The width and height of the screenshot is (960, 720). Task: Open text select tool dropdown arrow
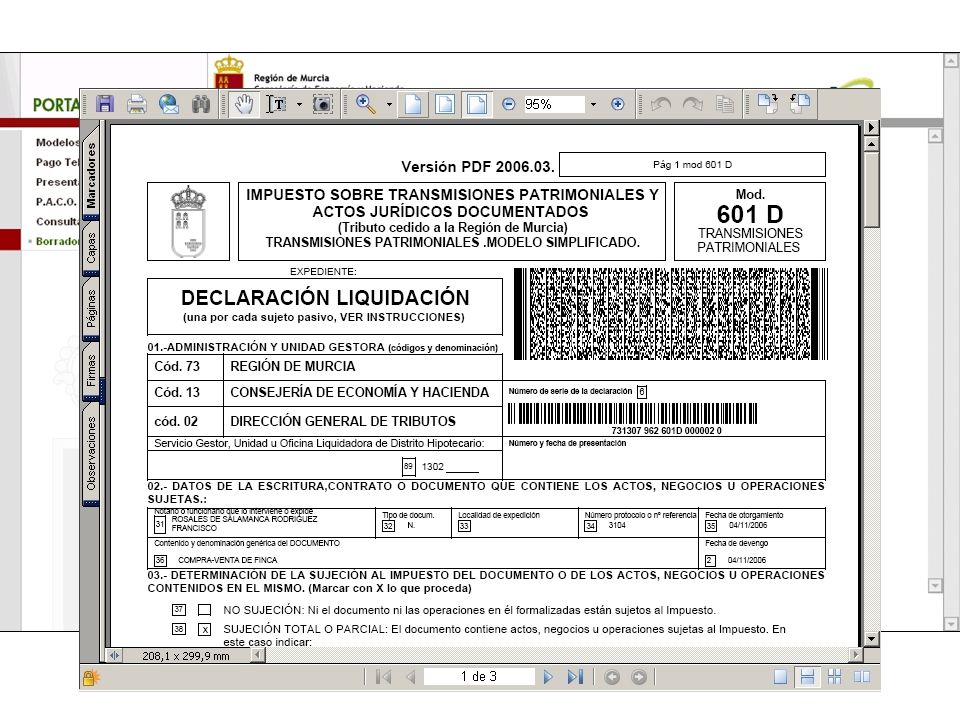point(299,105)
